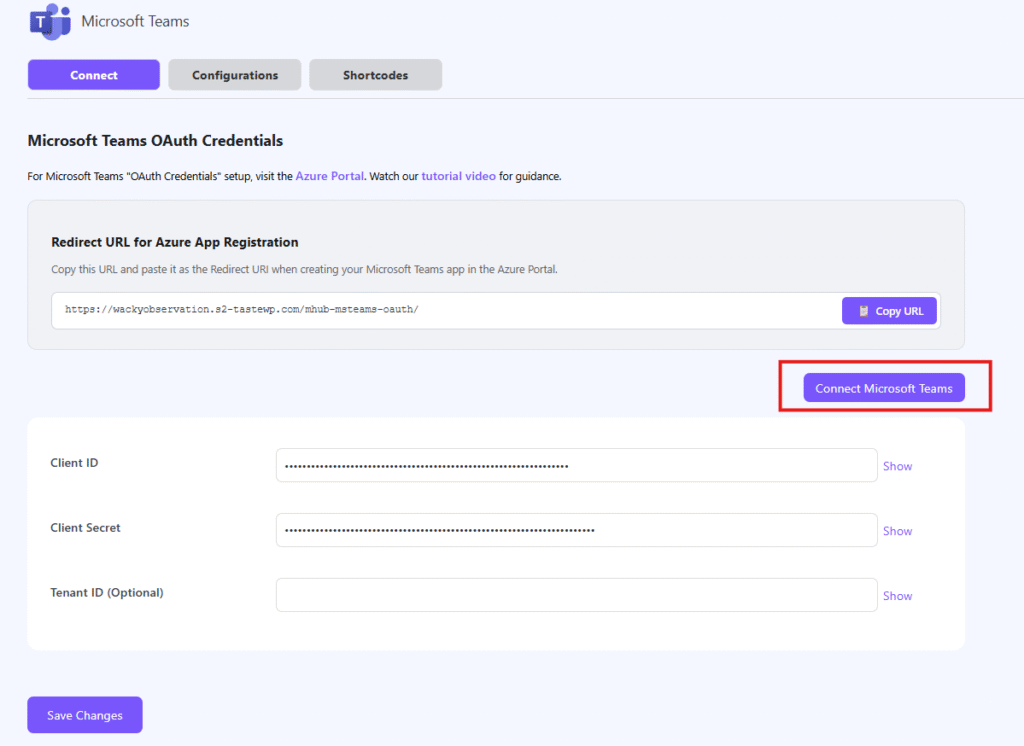
Task: Toggle Show next to Tenant ID
Action: click(x=897, y=596)
